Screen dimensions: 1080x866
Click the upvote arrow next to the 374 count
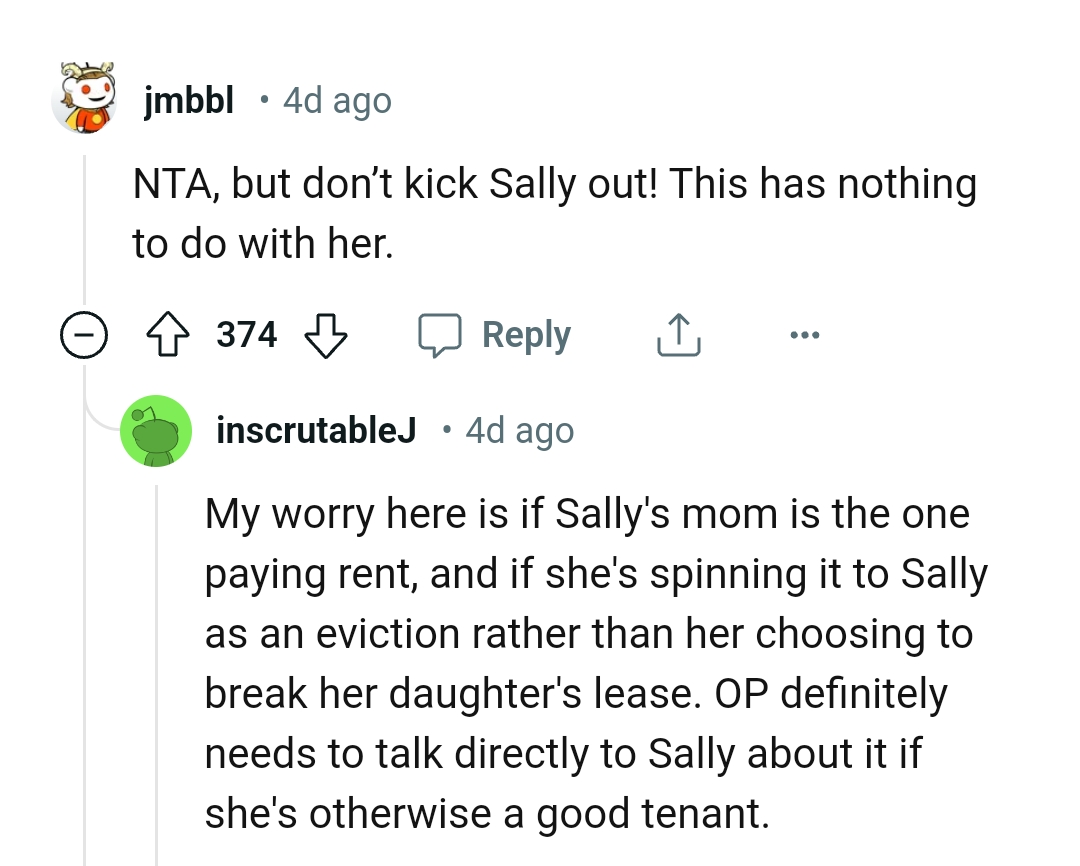point(168,335)
